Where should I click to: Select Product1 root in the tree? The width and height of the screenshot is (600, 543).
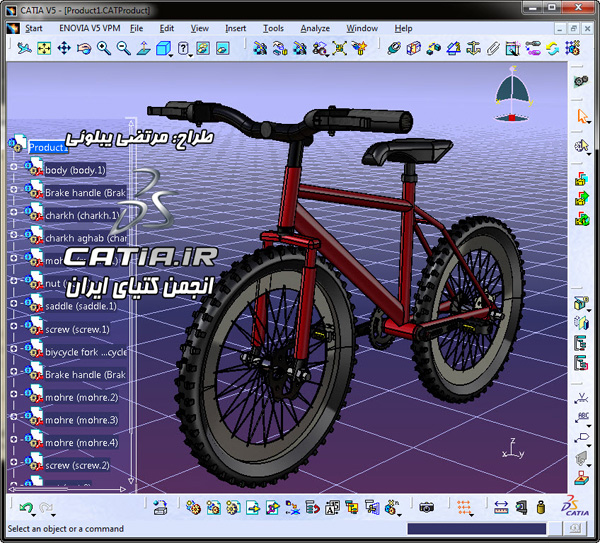pyautogui.click(x=48, y=147)
